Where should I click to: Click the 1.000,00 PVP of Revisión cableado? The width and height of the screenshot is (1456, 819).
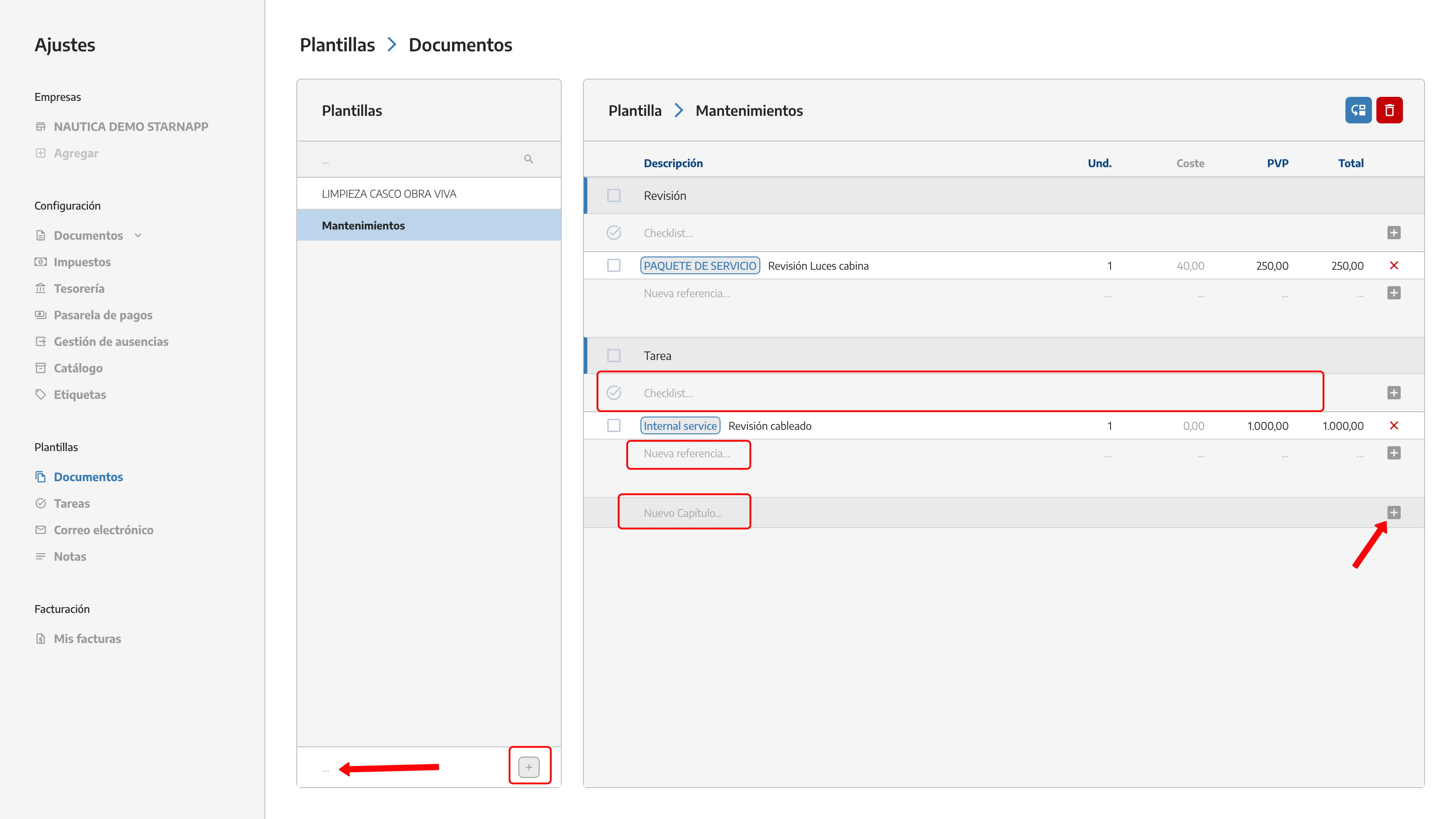coord(1268,425)
